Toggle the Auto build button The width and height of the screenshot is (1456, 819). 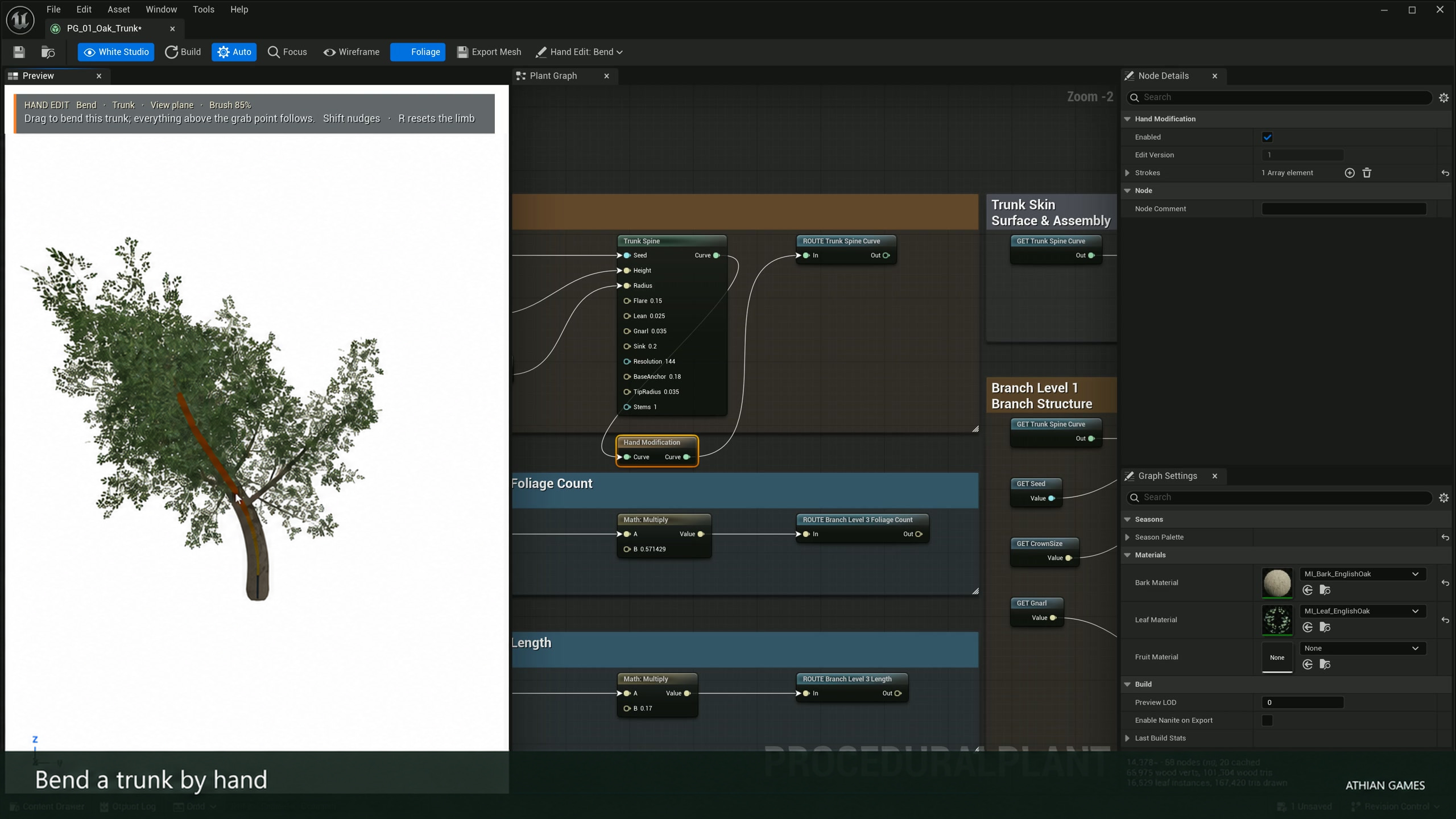pyautogui.click(x=234, y=52)
